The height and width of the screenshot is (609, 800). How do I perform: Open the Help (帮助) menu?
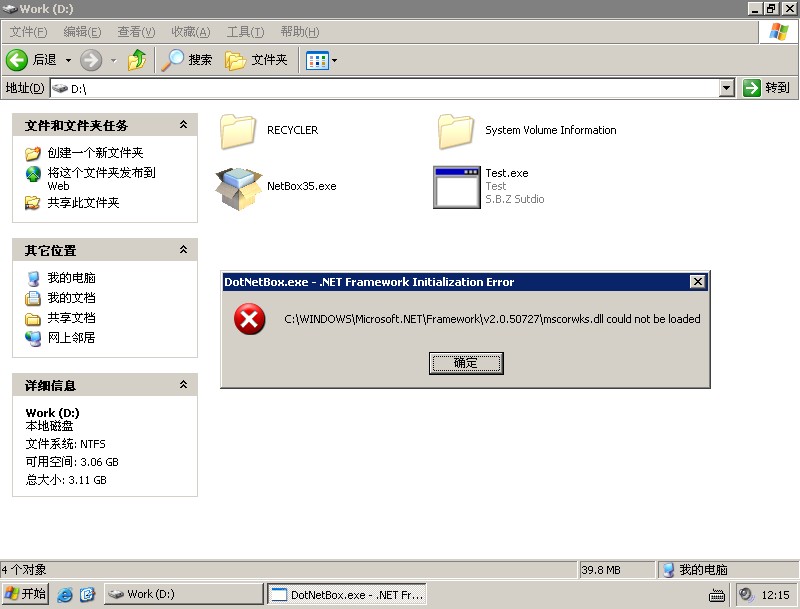300,32
